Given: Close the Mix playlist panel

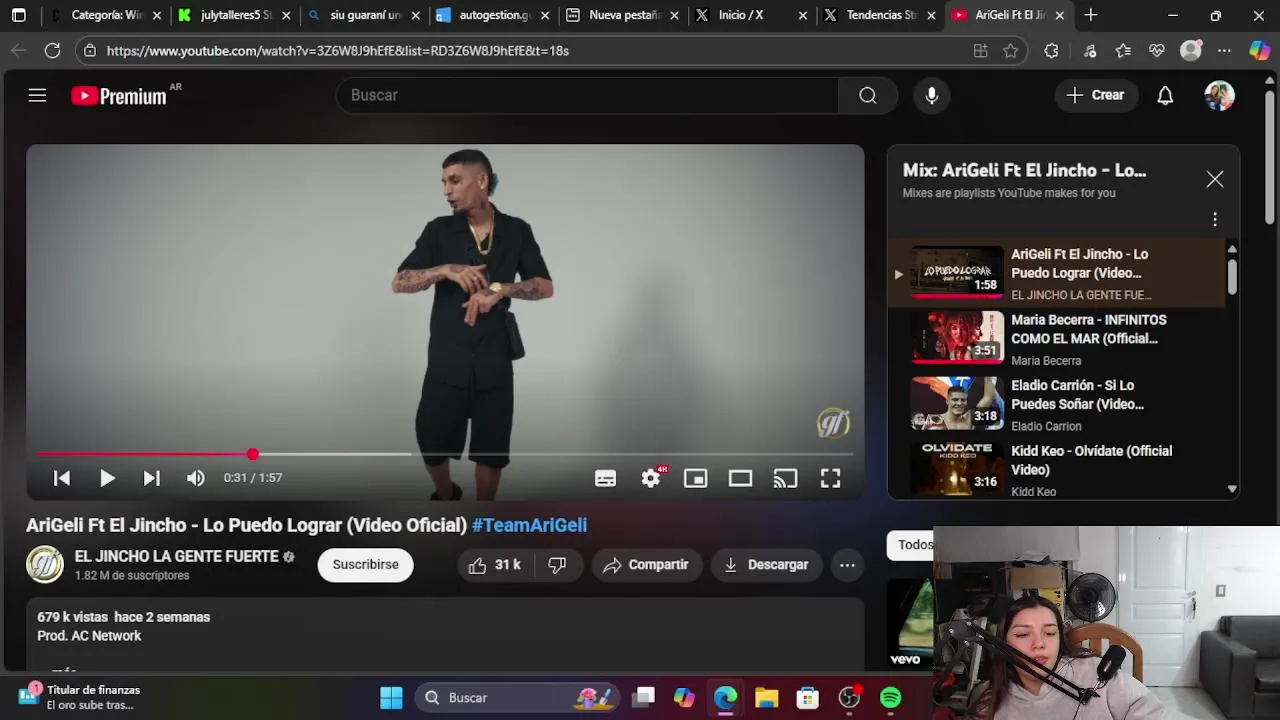Looking at the screenshot, I should [1214, 179].
